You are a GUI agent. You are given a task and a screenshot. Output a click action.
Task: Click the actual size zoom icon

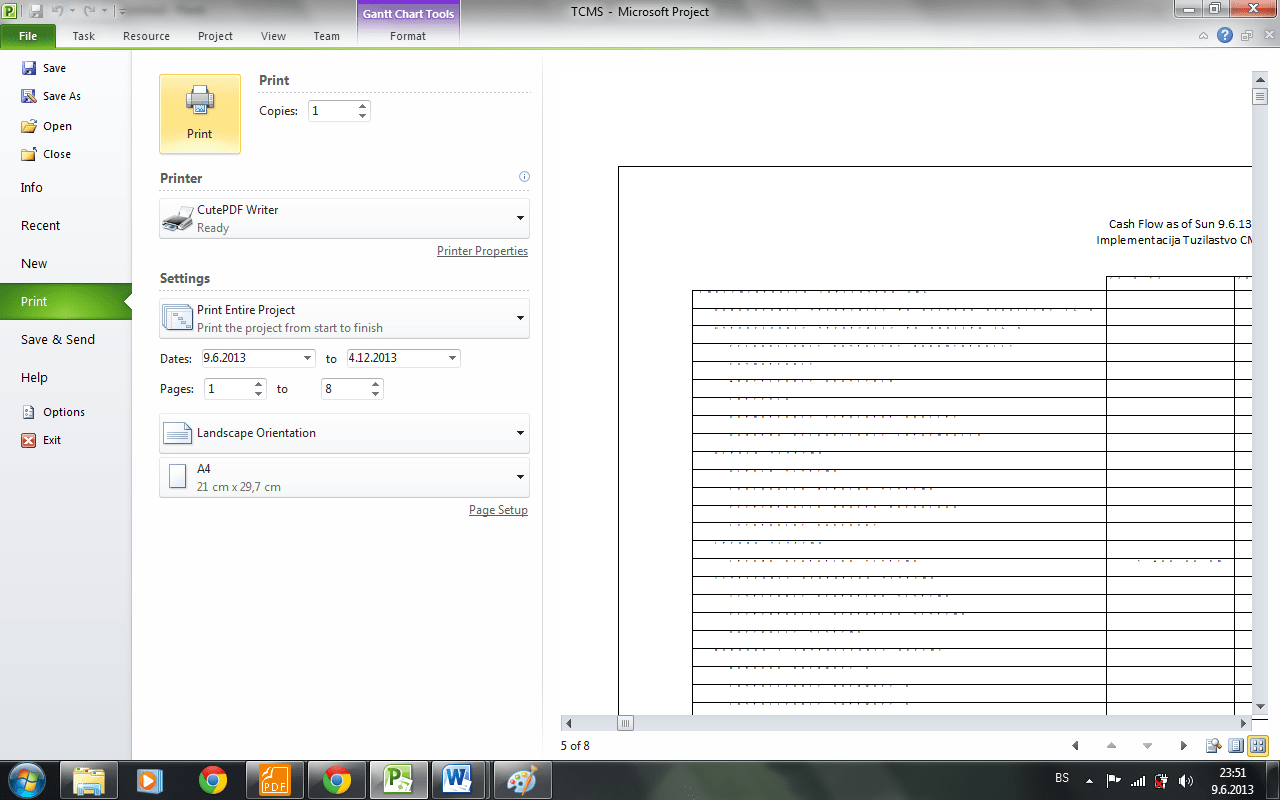pyautogui.click(x=1214, y=746)
